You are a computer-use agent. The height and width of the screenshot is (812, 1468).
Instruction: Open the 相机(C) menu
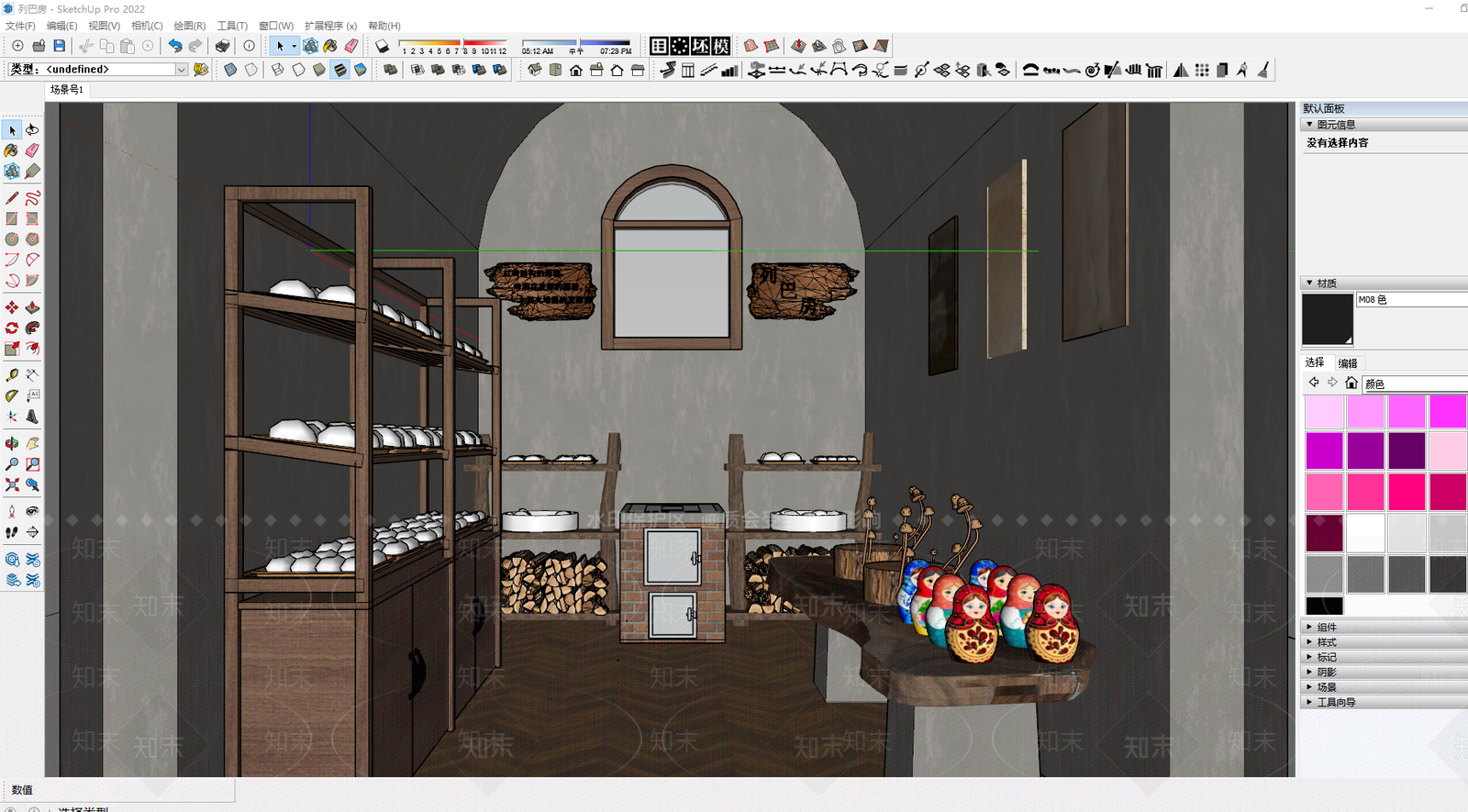(x=147, y=26)
